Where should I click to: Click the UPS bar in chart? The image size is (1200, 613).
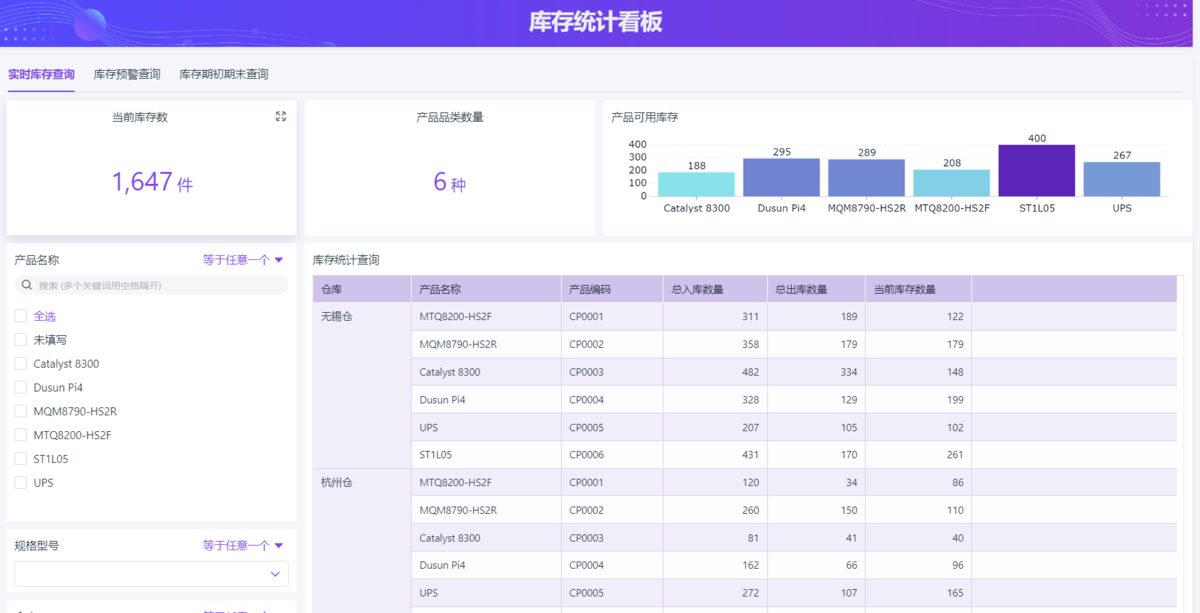[1121, 180]
